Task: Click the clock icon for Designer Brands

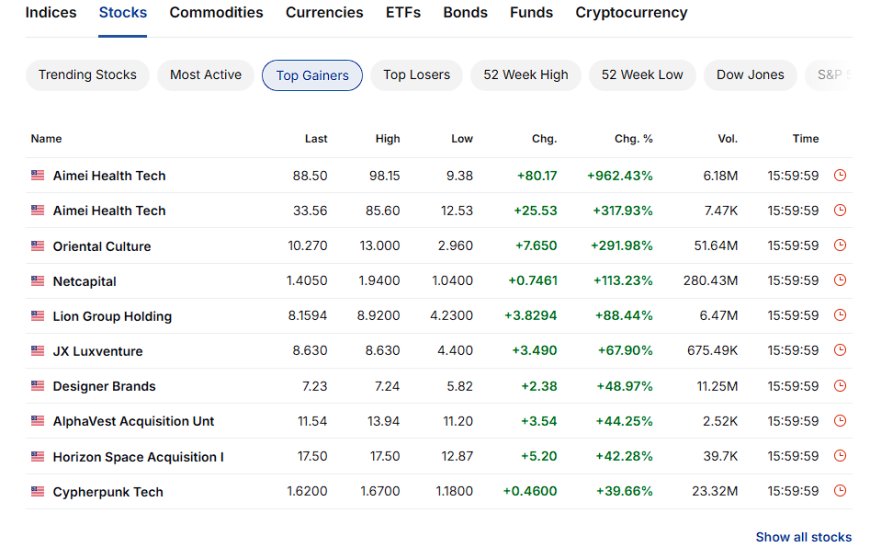Action: 840,386
